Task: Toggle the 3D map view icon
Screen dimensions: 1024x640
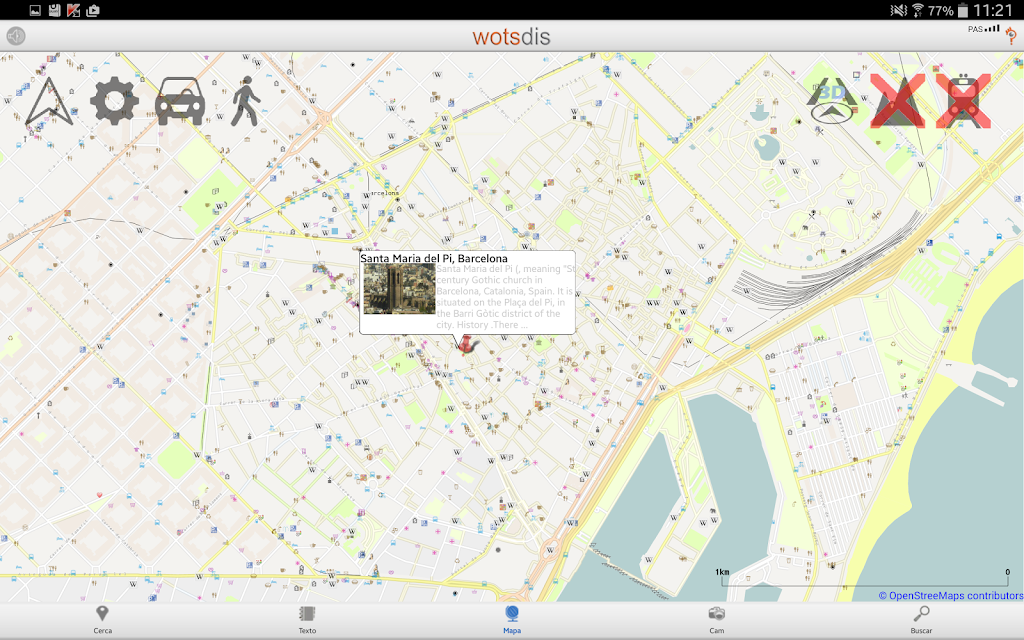Action: (832, 101)
